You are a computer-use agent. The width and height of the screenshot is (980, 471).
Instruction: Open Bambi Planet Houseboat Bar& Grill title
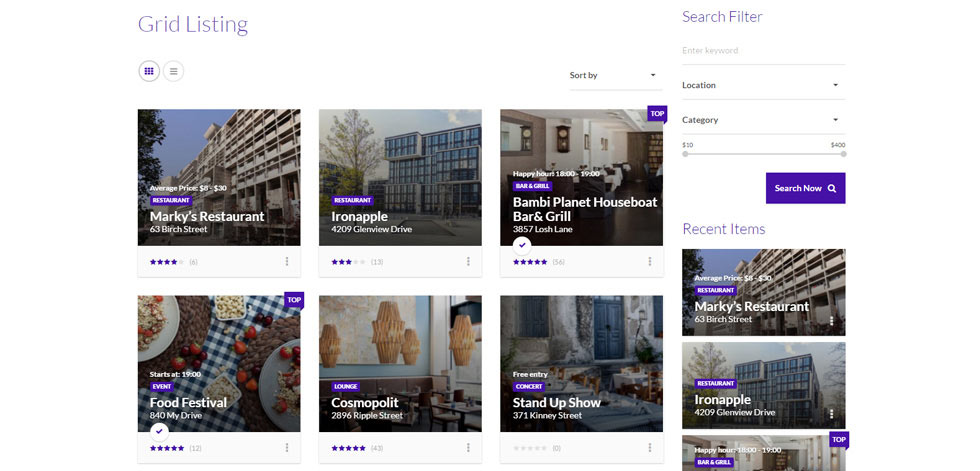click(585, 209)
